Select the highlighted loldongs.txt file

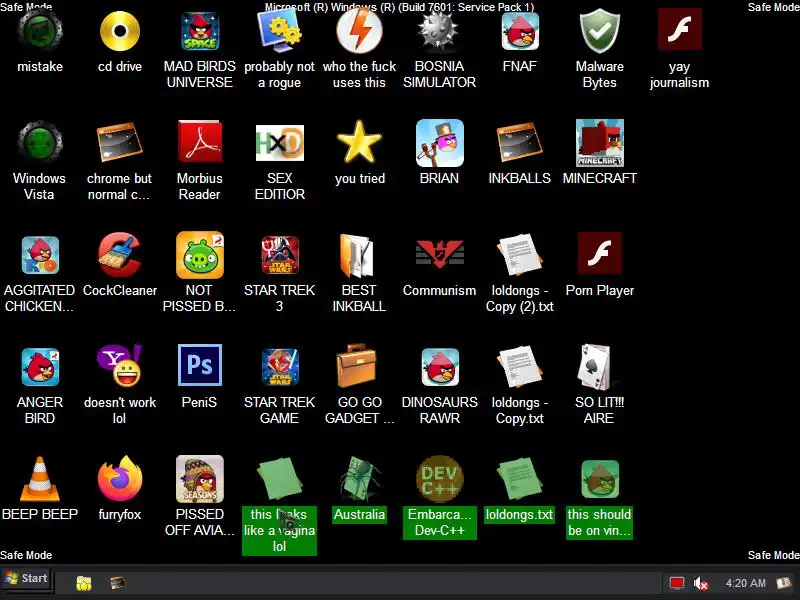(x=520, y=479)
